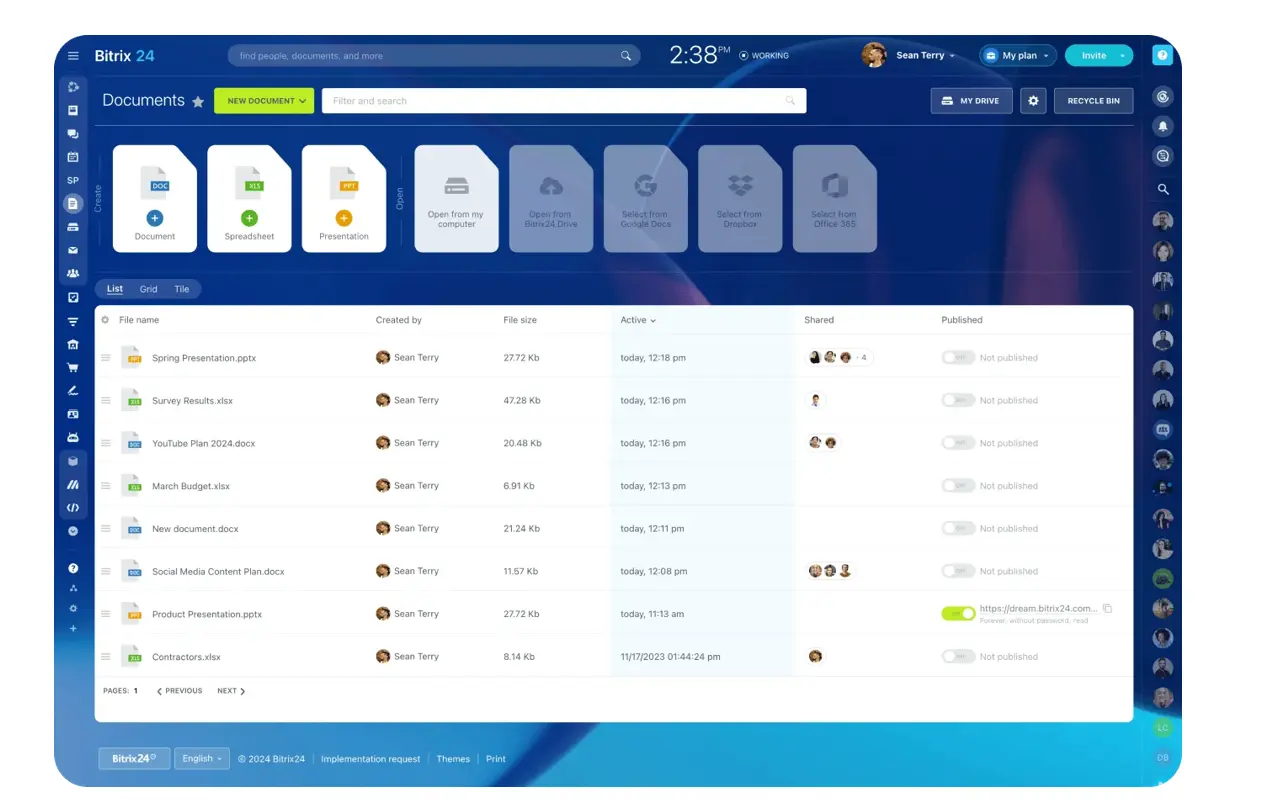1280x800 pixels.
Task: Open the Messenger icon in left sidebar
Action: pos(72,134)
